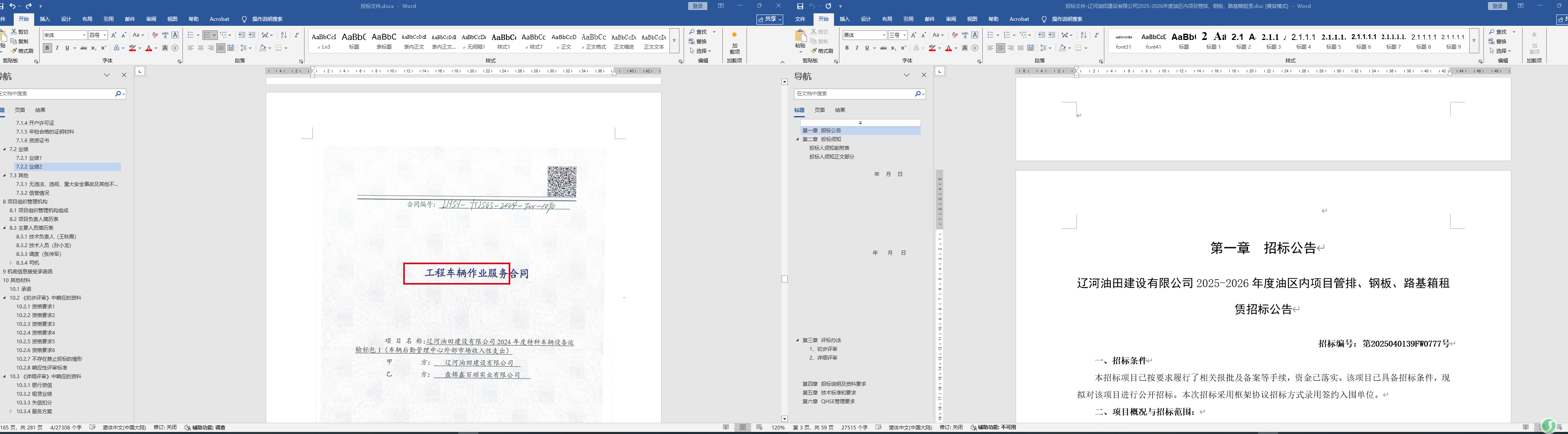1568x434 pixels.
Task: Apply character border in the 招标文件 window
Action: [975, 35]
